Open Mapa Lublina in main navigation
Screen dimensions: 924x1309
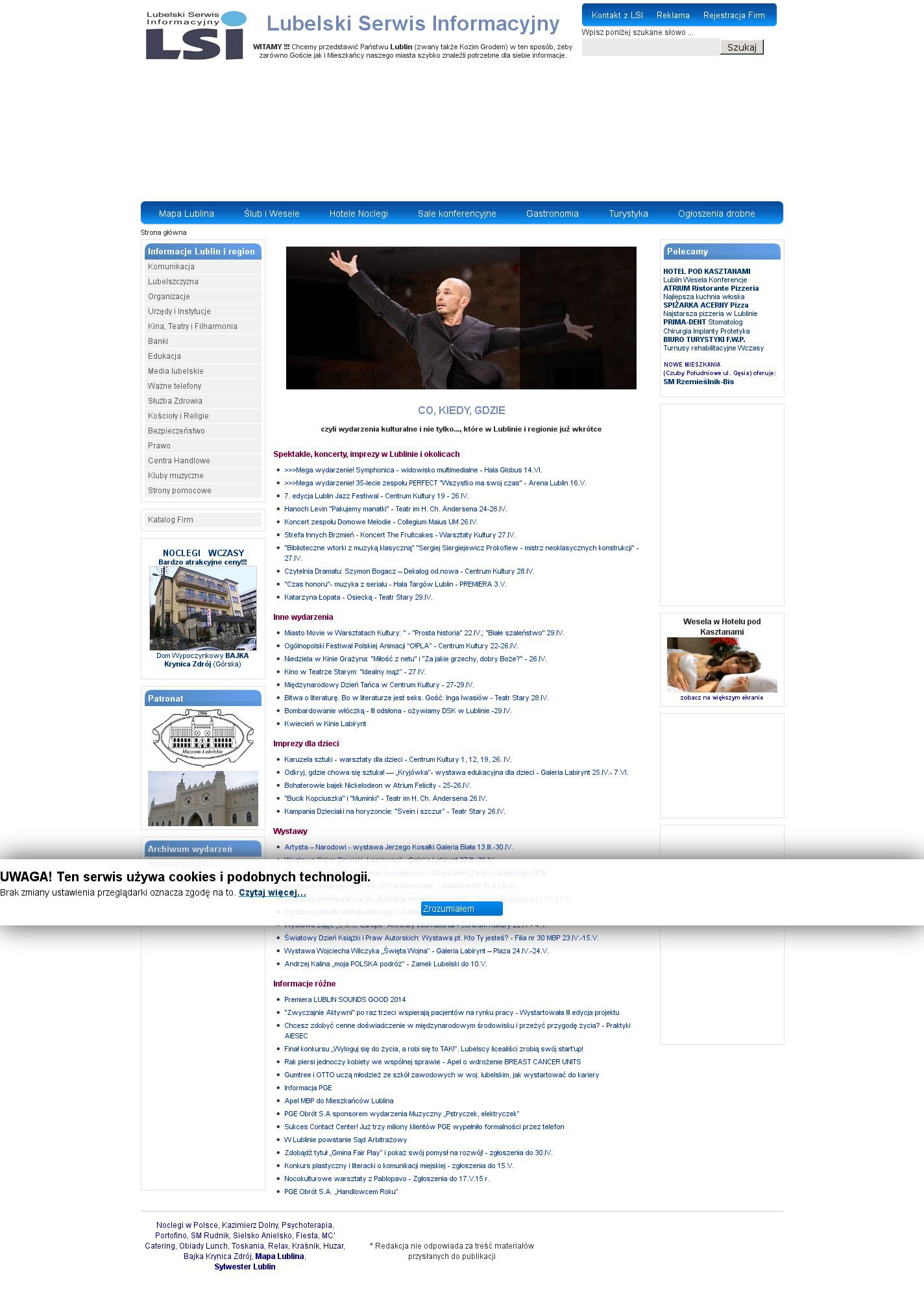coord(186,214)
